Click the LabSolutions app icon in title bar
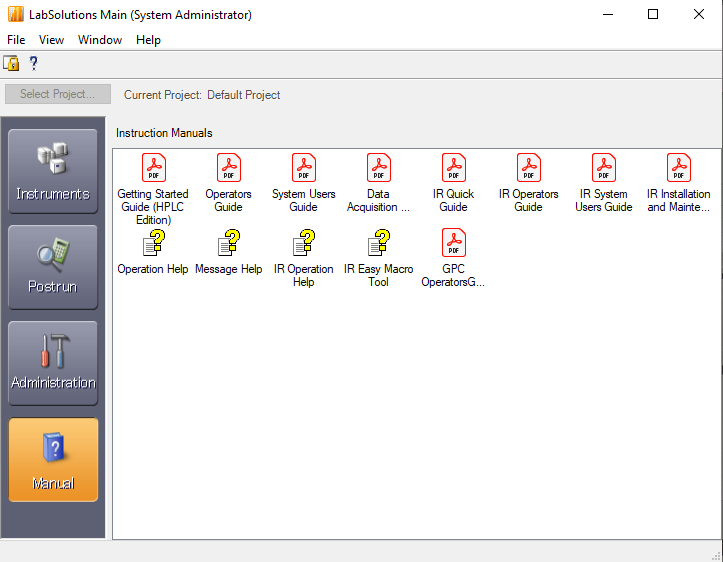Screen dimensions: 723x562 [15, 14]
